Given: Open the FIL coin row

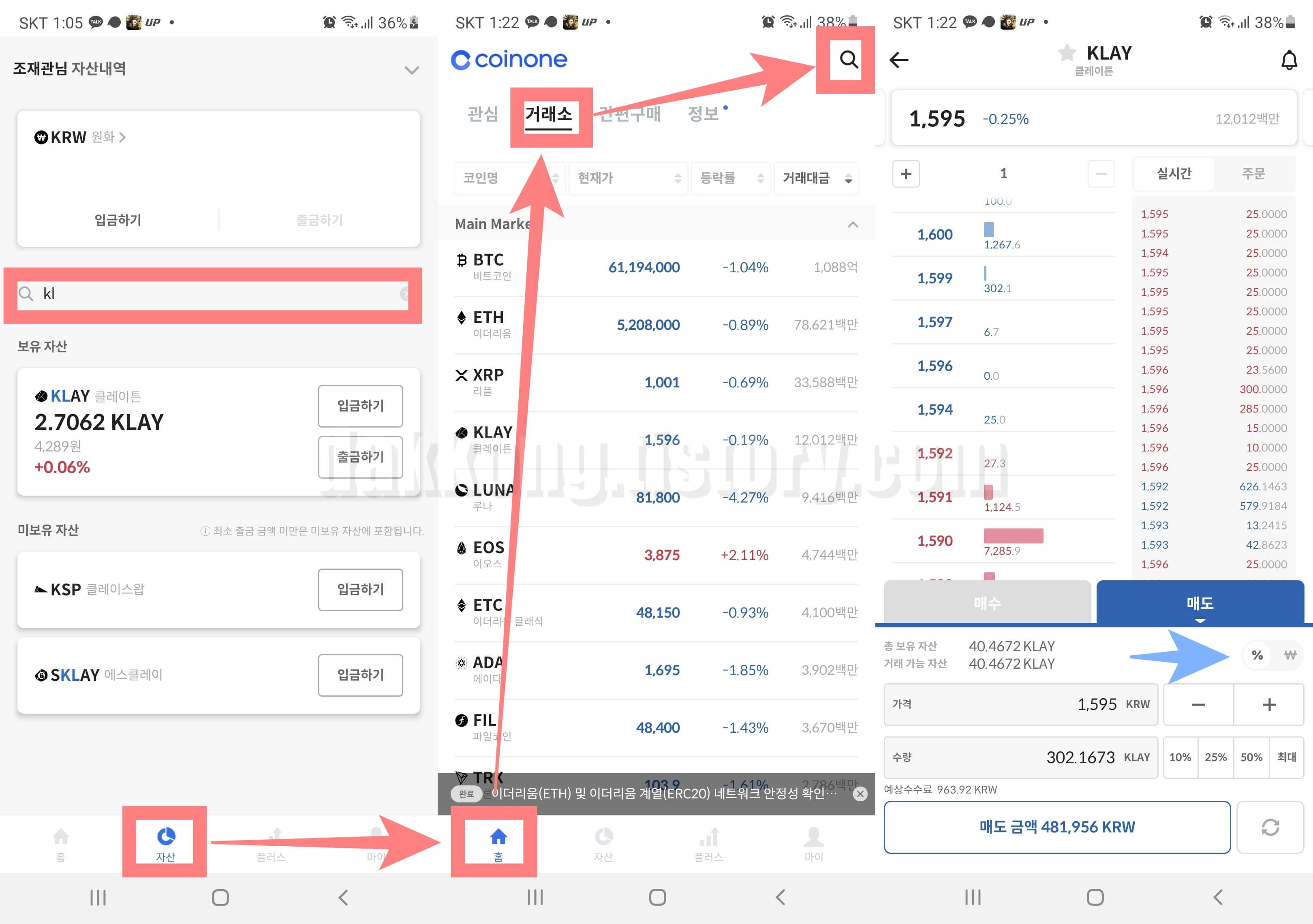Looking at the screenshot, I should [656, 727].
